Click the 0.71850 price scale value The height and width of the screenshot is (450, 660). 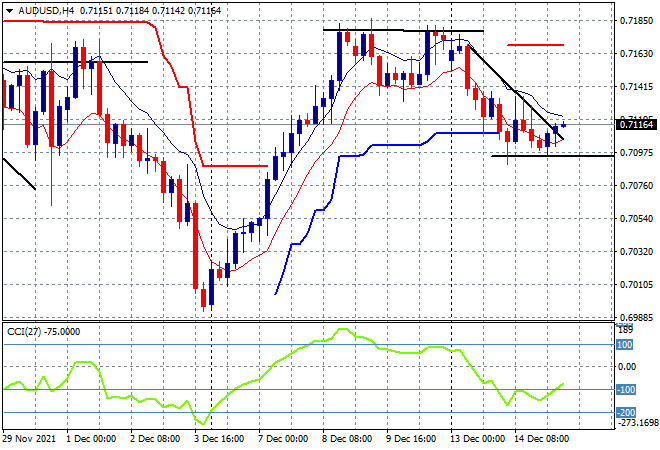tap(636, 21)
